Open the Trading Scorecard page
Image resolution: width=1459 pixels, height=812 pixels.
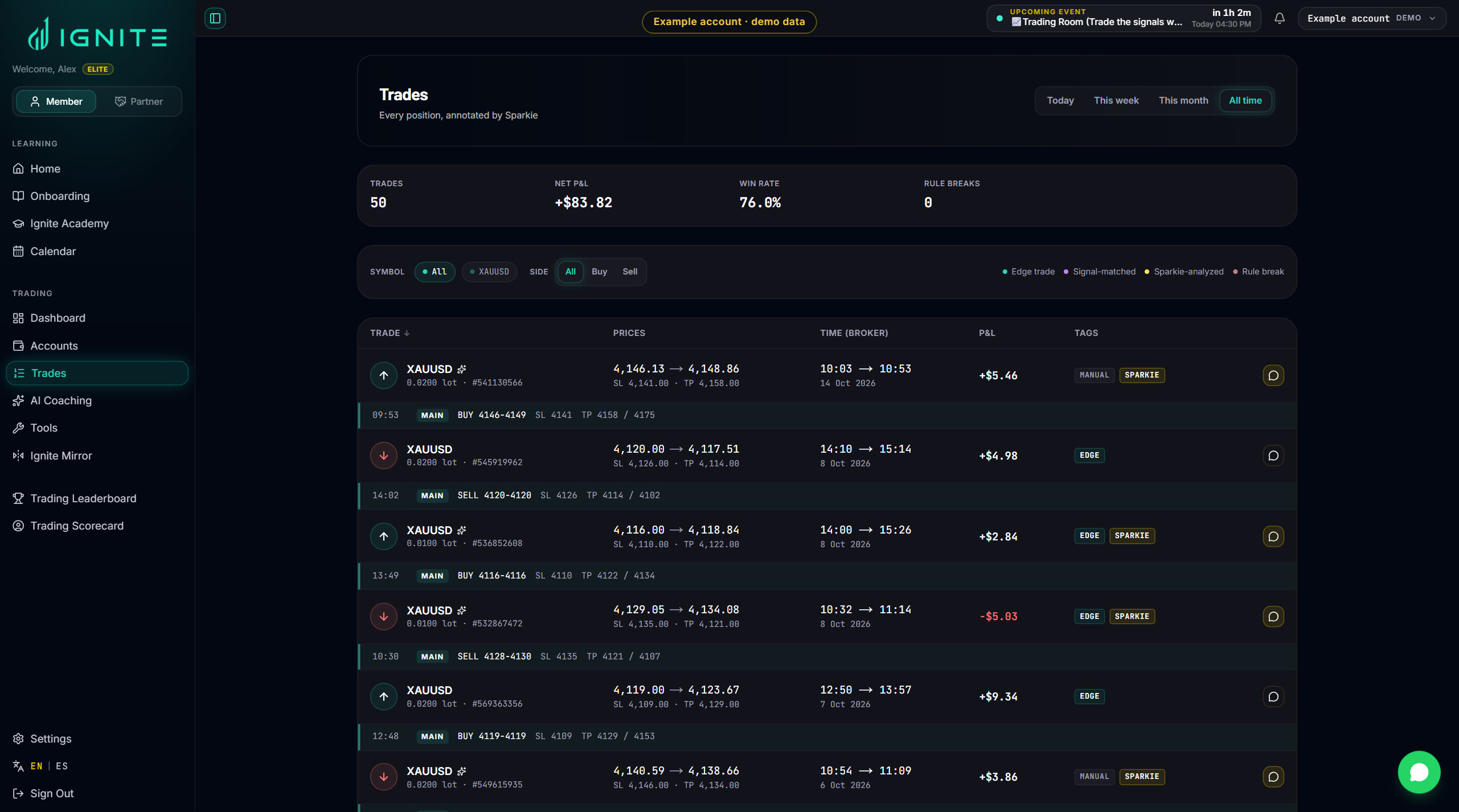point(97,526)
